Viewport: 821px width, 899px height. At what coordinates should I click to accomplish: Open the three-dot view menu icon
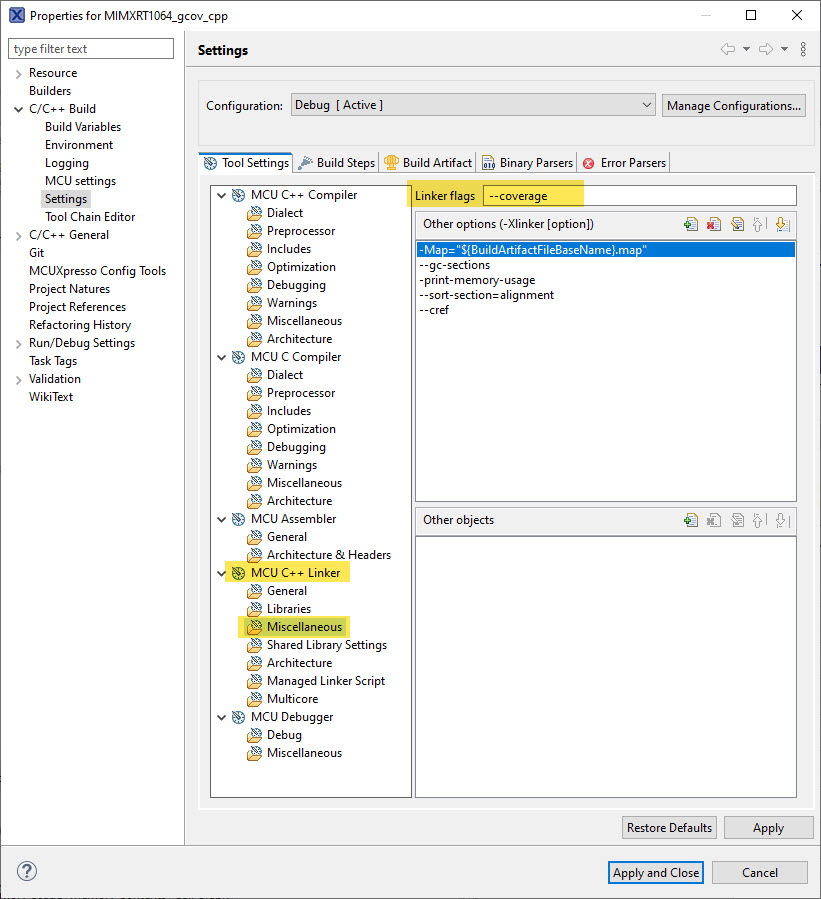[x=803, y=50]
